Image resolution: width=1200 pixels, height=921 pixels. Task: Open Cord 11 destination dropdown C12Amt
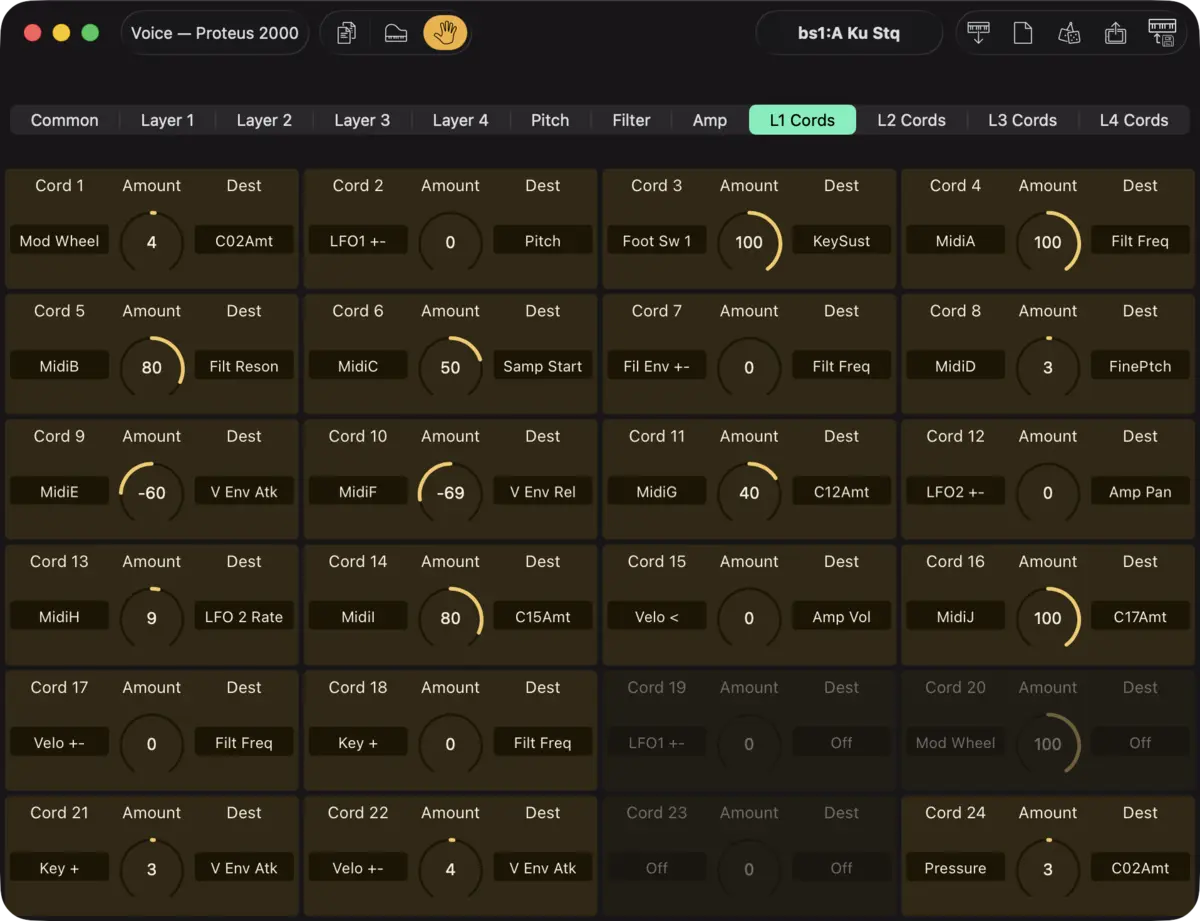click(842, 492)
